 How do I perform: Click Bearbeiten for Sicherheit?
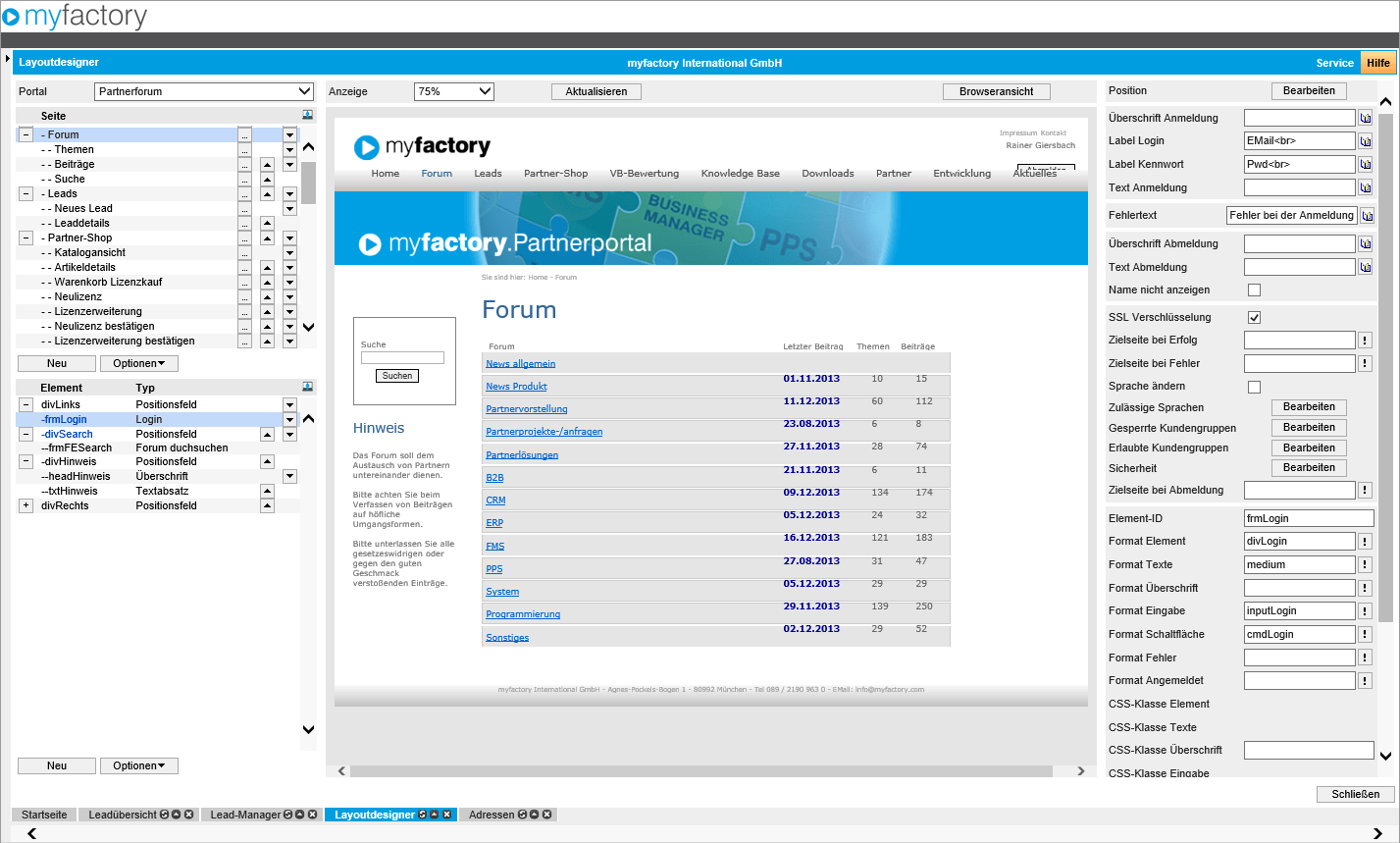(1309, 468)
